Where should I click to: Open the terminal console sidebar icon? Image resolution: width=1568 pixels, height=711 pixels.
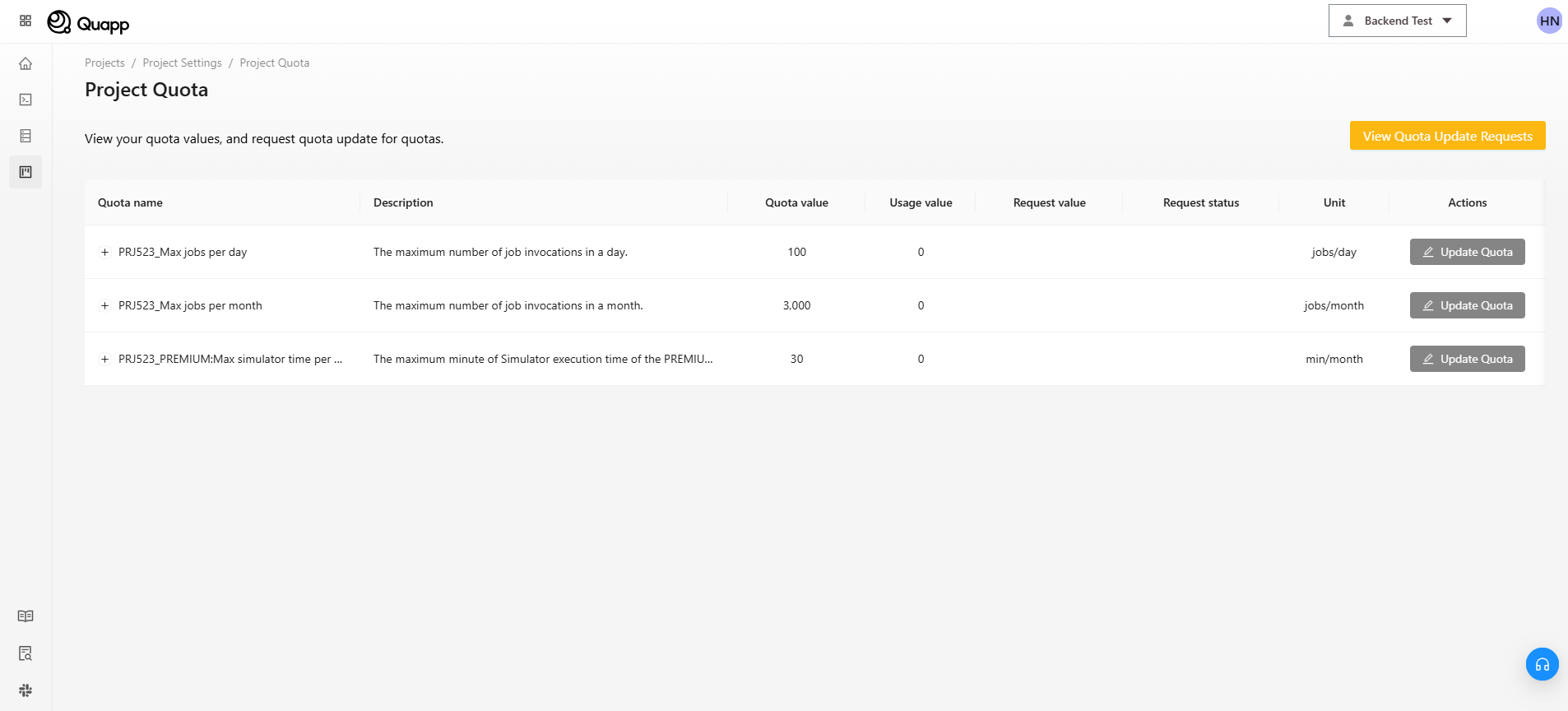click(x=26, y=100)
